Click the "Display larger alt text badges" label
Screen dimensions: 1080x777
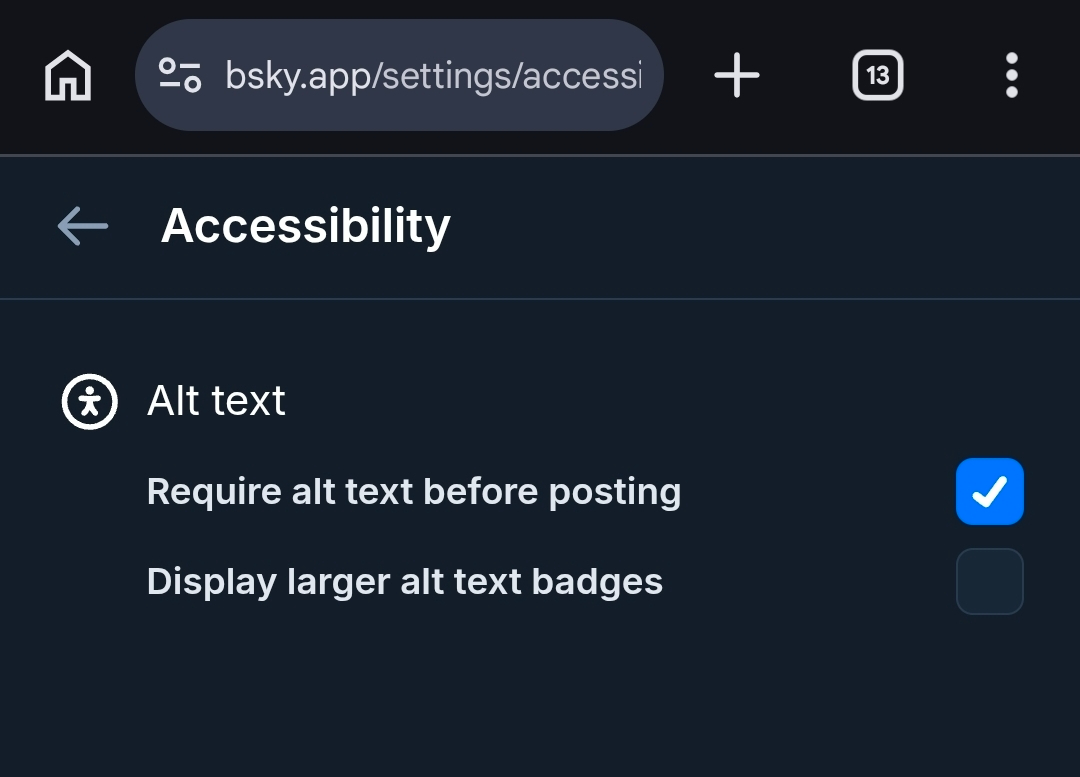click(x=404, y=581)
